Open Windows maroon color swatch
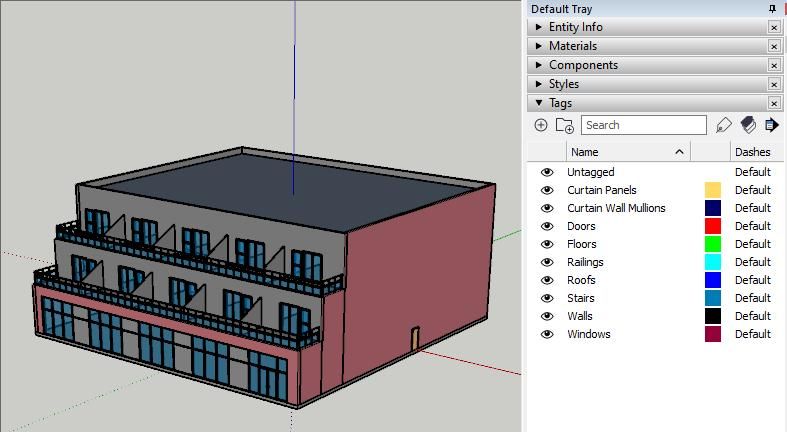 pyautogui.click(x=713, y=334)
